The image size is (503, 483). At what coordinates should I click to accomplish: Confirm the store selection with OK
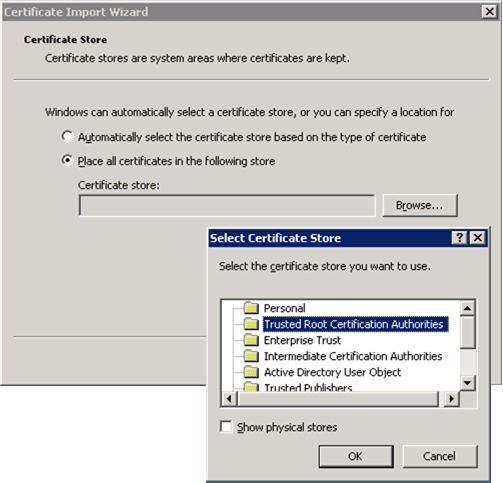356,456
